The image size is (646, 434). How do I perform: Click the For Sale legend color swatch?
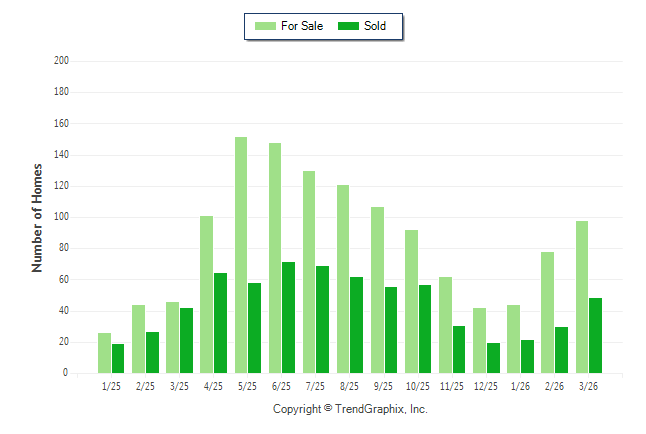coord(267,26)
